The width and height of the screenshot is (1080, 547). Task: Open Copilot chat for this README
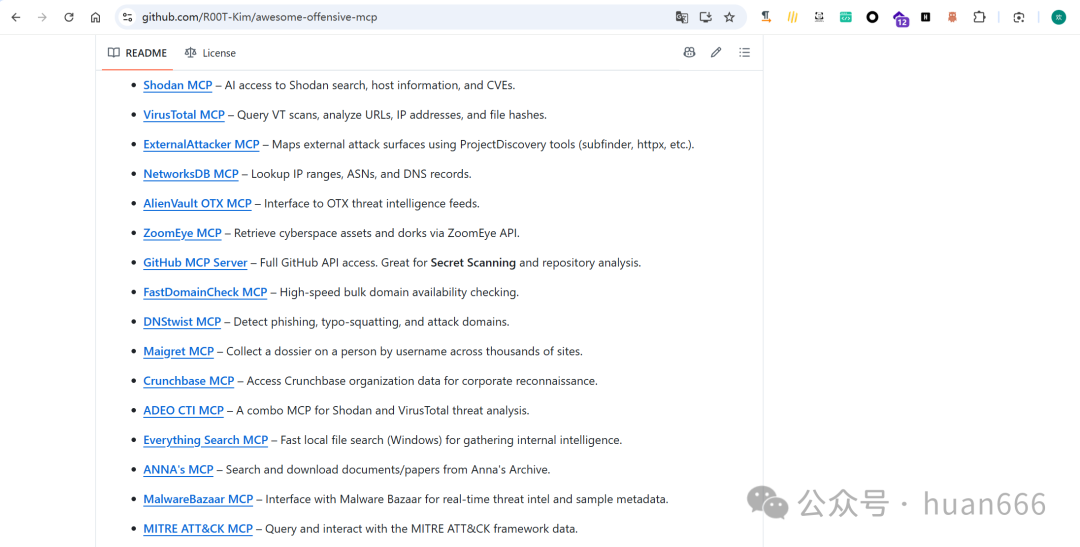pos(689,52)
